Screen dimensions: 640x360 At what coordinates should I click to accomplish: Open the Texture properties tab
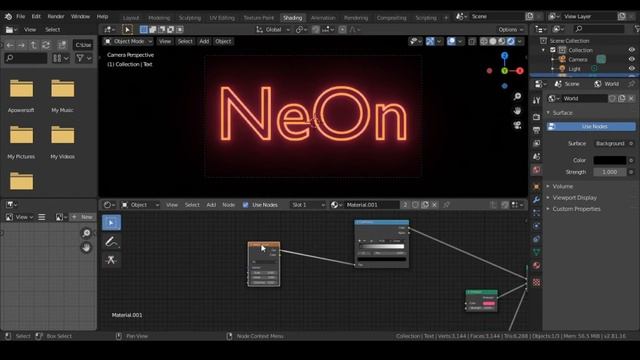pos(536,282)
